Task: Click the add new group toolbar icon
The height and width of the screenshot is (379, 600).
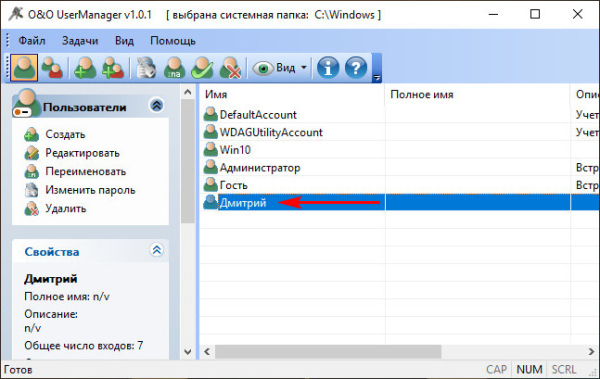Action: [x=113, y=68]
